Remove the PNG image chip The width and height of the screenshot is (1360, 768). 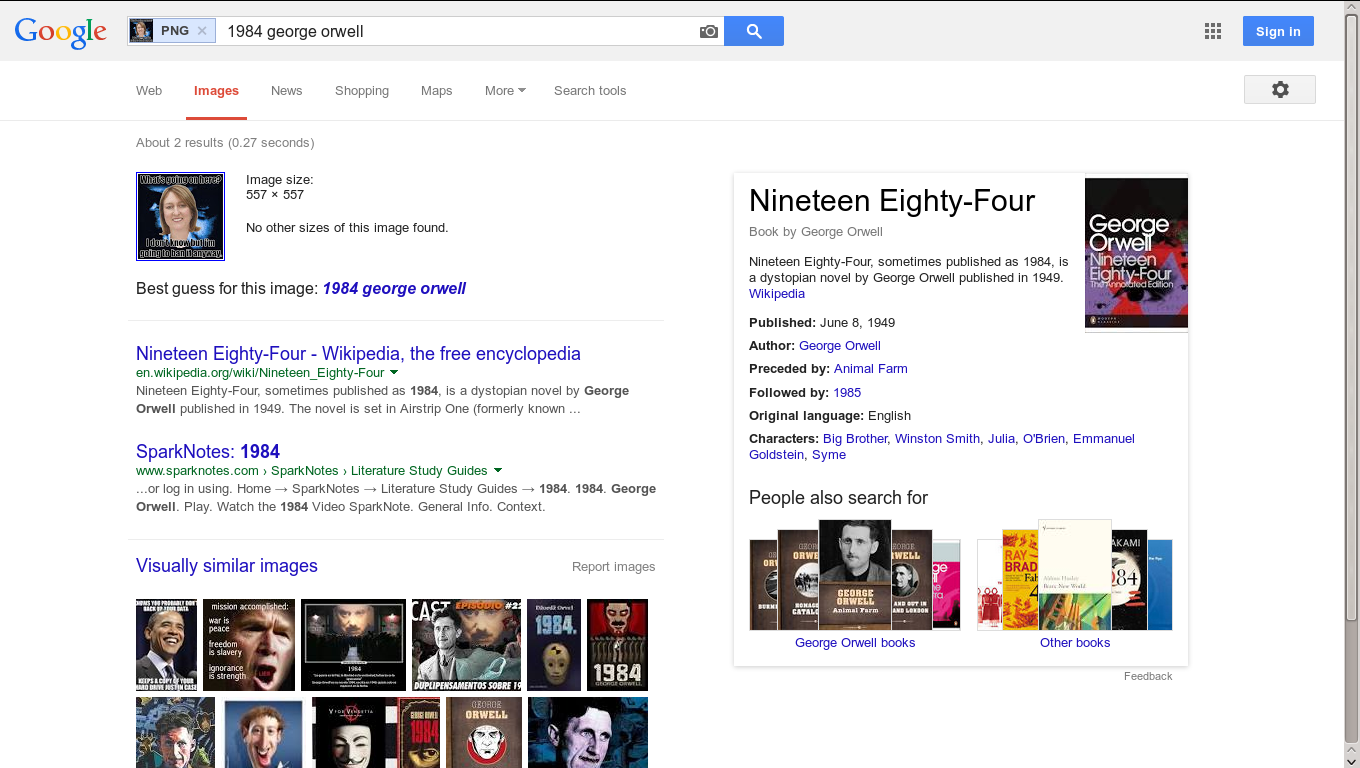[x=202, y=31]
